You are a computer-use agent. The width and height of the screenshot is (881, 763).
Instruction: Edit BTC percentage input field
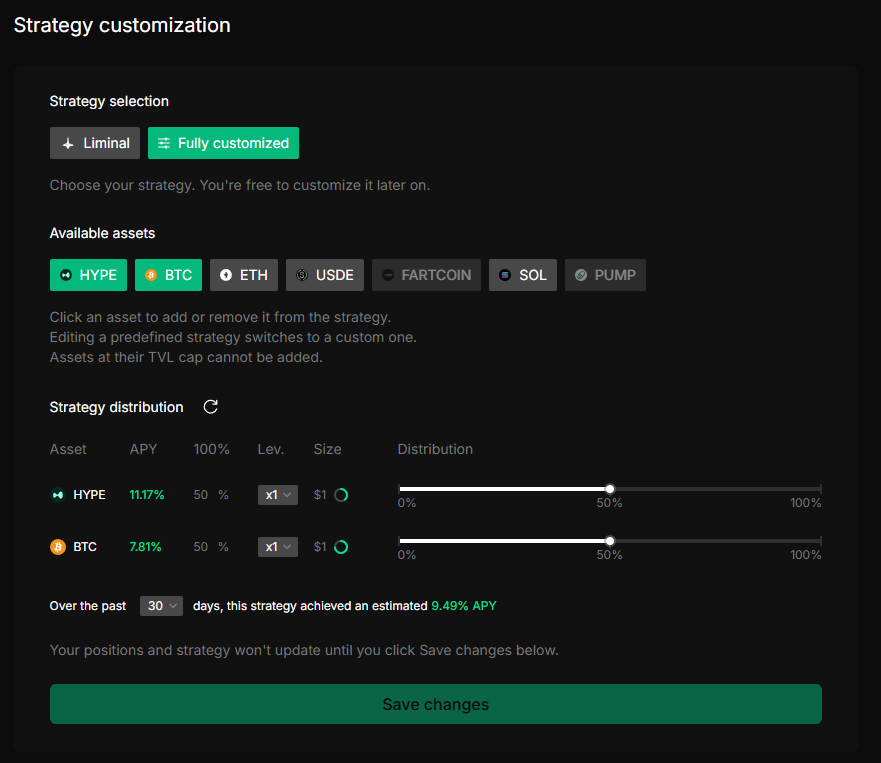click(202, 547)
